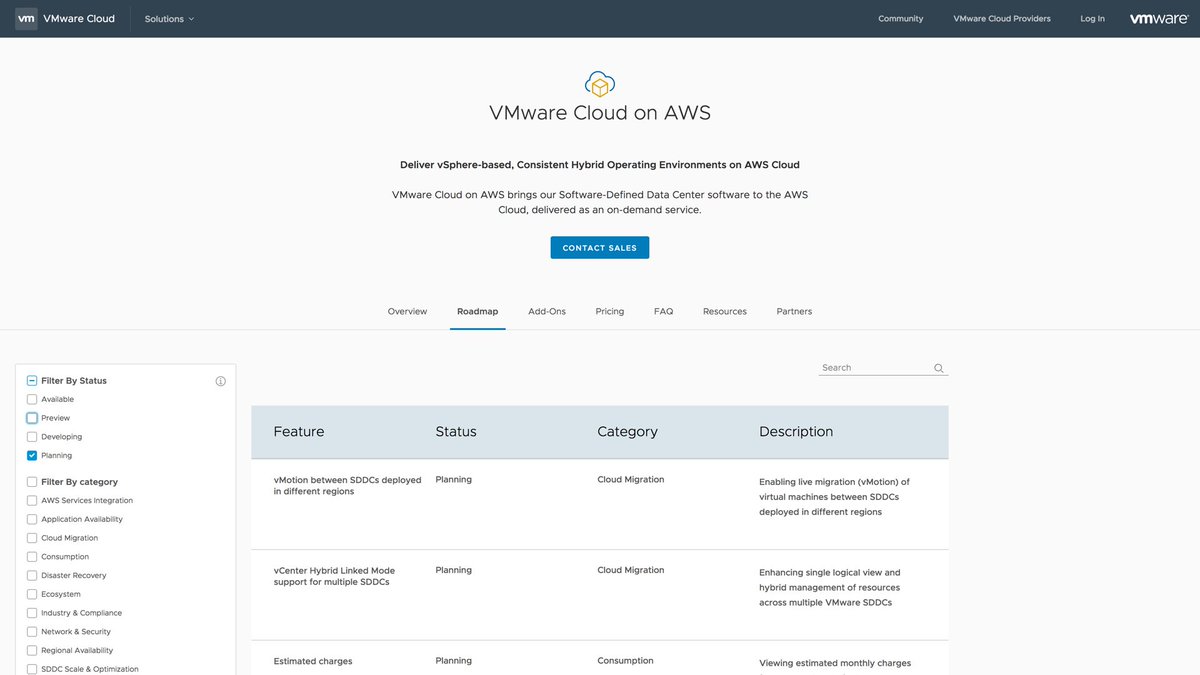The height and width of the screenshot is (675, 1200).
Task: Check the Preview status filter
Action: [32, 418]
